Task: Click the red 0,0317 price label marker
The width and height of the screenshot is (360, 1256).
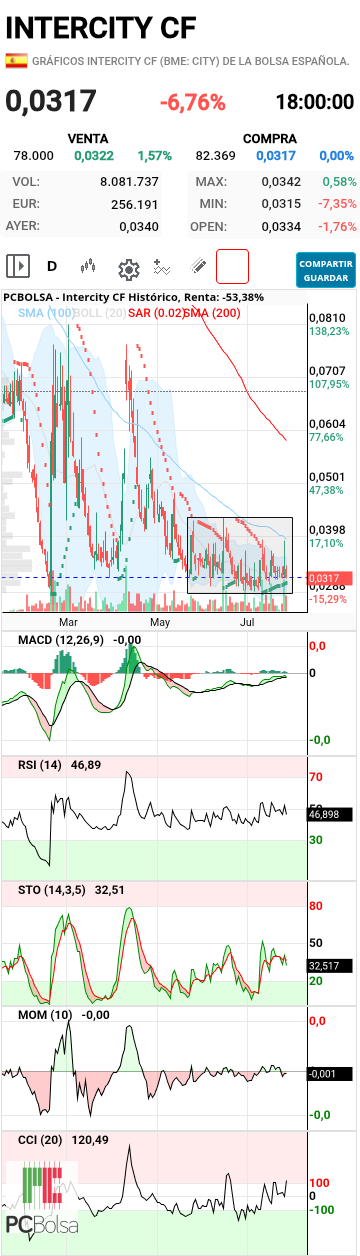Action: (324, 578)
